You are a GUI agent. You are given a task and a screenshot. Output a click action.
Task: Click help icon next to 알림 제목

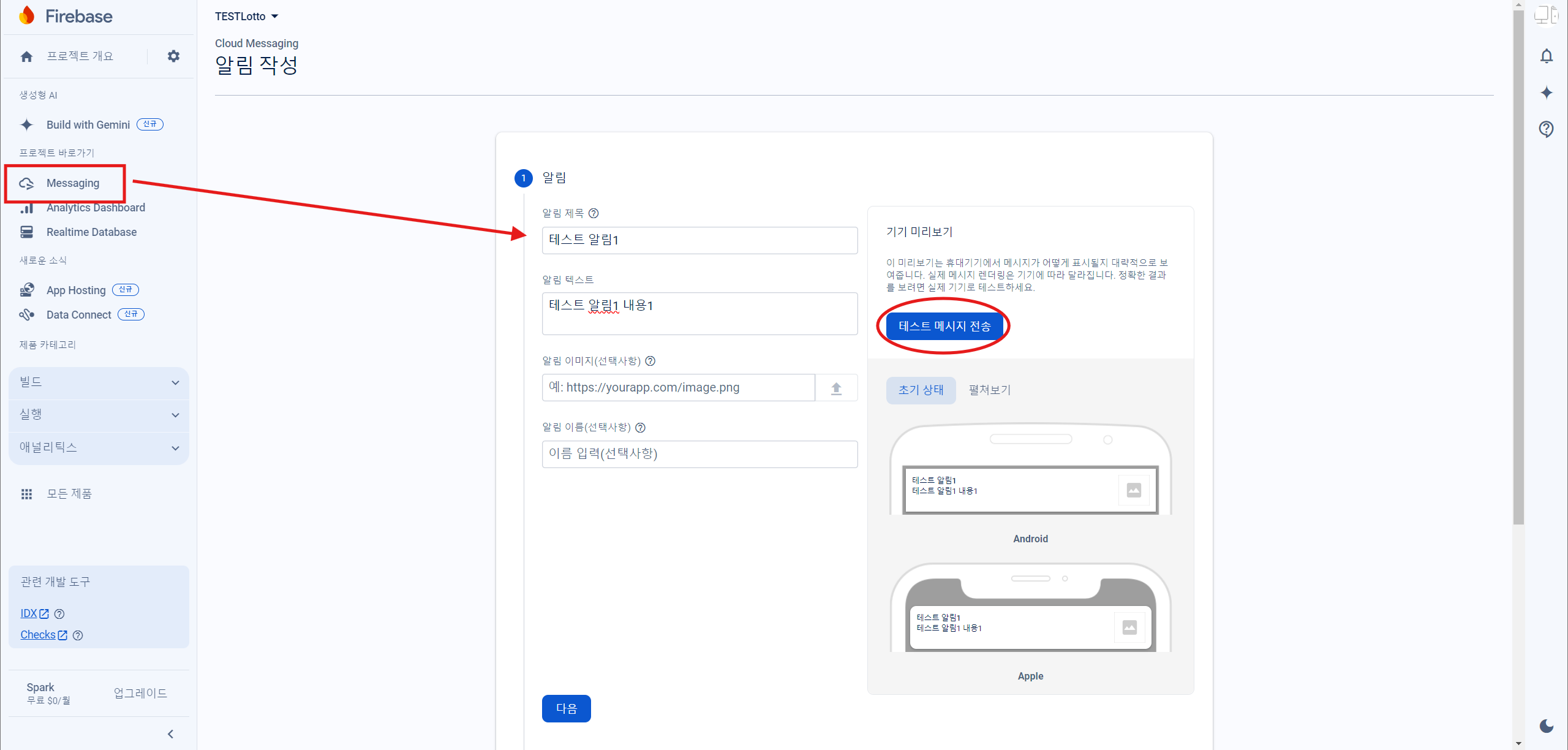pos(594,213)
